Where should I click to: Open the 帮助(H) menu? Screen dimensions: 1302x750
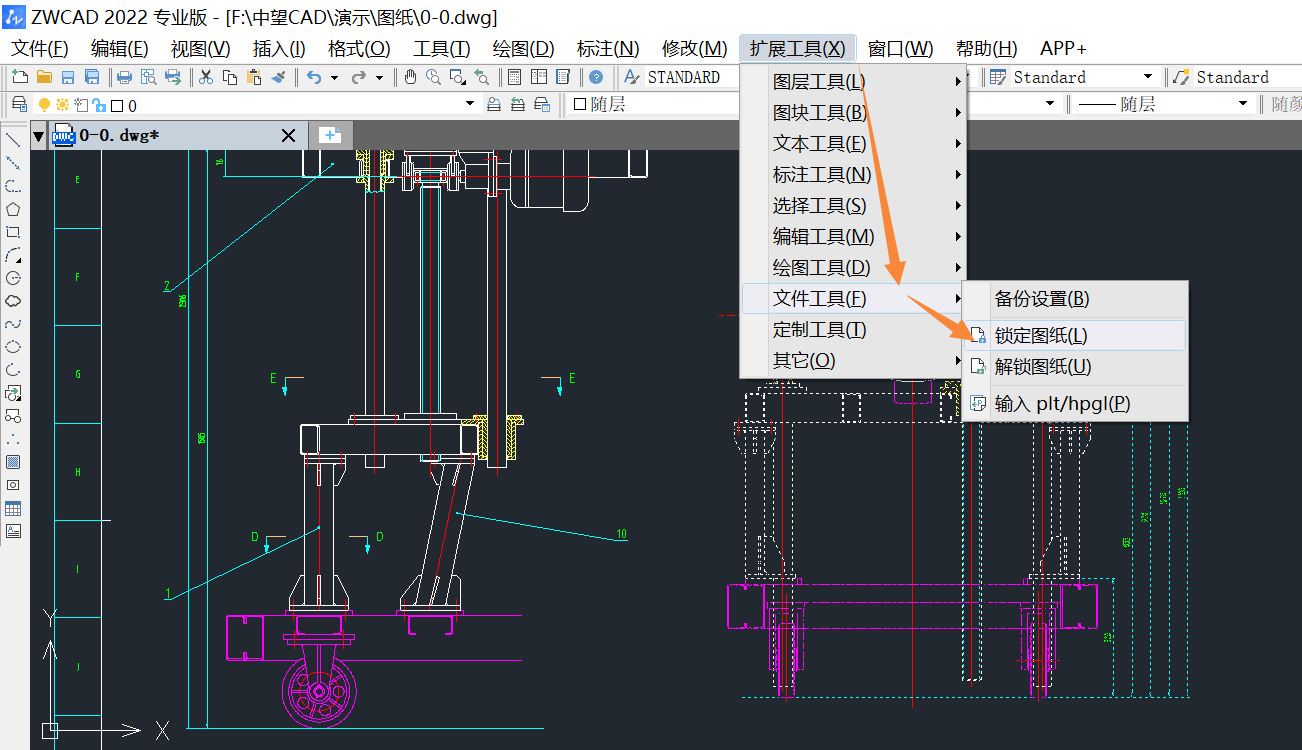pos(986,48)
